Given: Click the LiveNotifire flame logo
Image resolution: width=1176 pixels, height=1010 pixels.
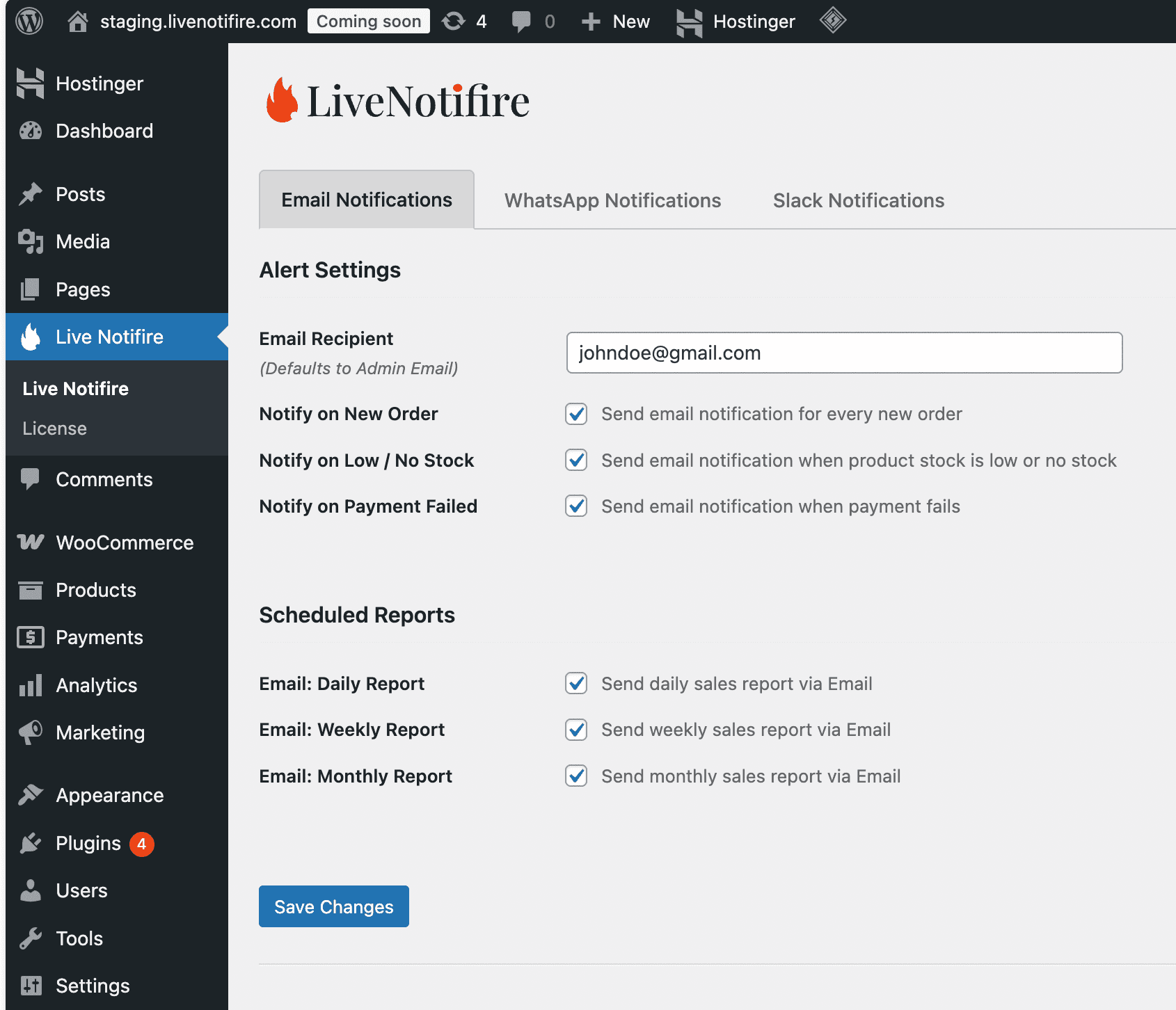Looking at the screenshot, I should (x=281, y=100).
